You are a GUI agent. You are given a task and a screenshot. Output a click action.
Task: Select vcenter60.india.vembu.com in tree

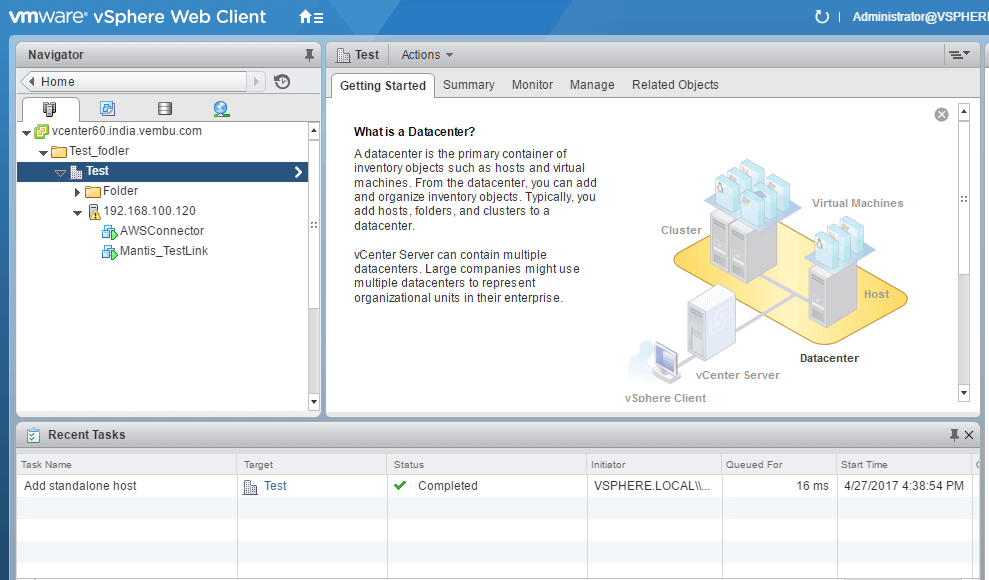point(127,131)
